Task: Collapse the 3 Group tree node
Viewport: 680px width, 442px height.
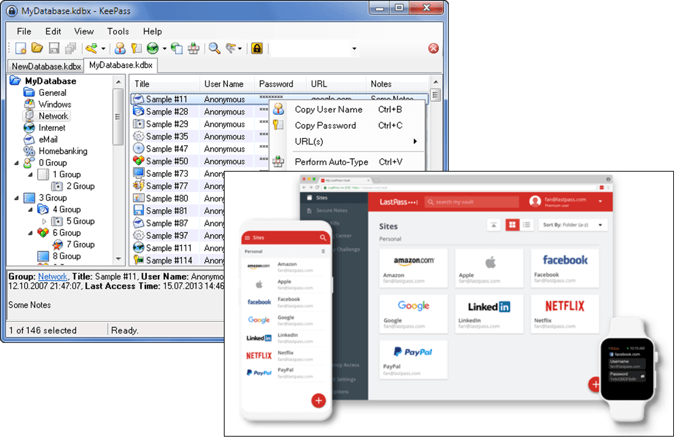Action: coord(16,198)
